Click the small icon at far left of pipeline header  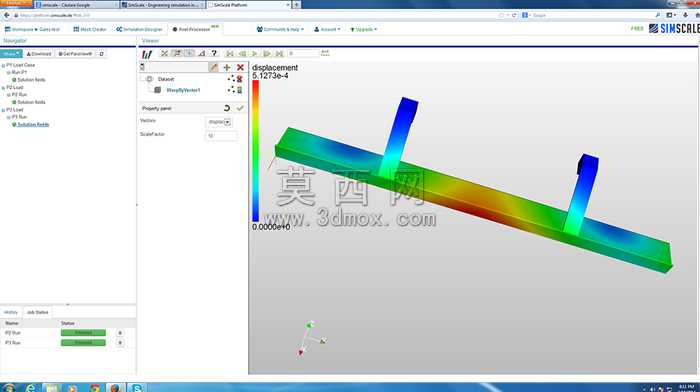(142, 67)
